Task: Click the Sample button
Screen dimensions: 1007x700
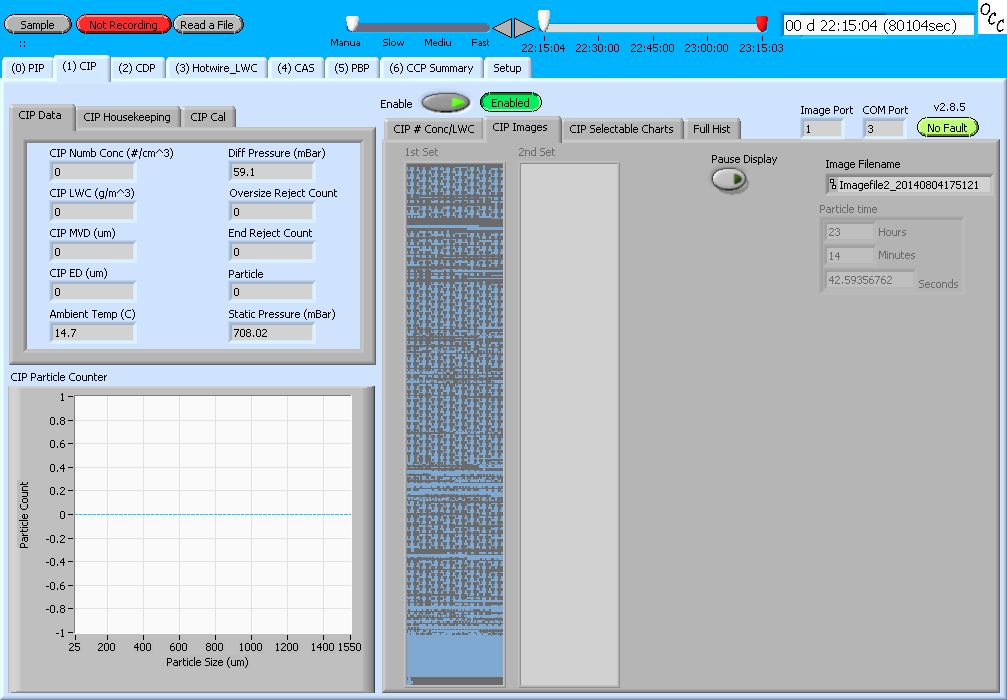Action: pyautogui.click(x=38, y=24)
